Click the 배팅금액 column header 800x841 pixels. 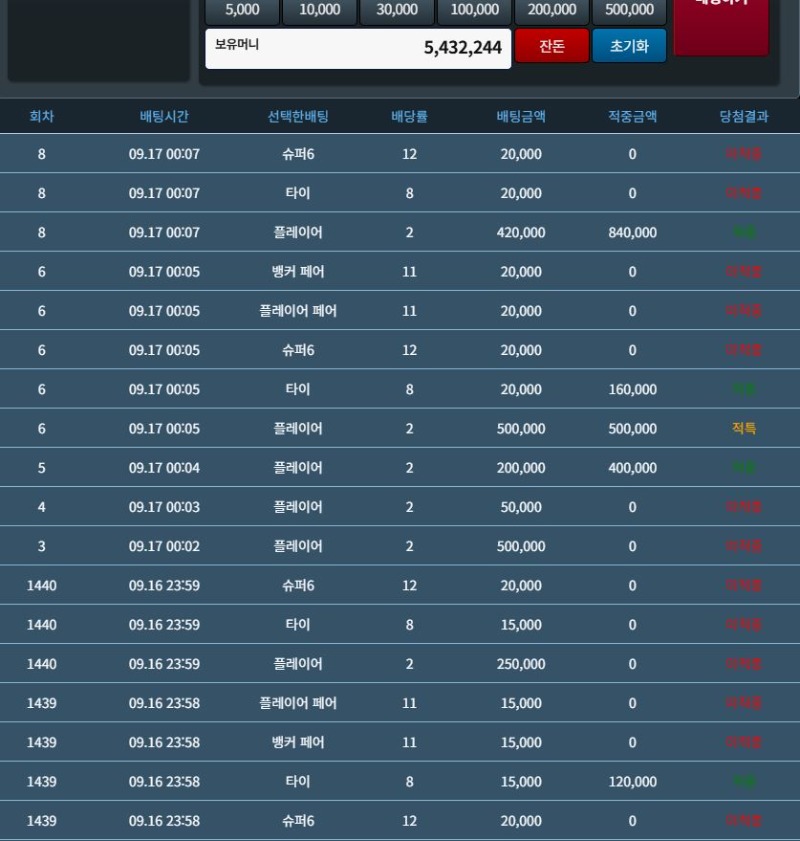coord(521,116)
